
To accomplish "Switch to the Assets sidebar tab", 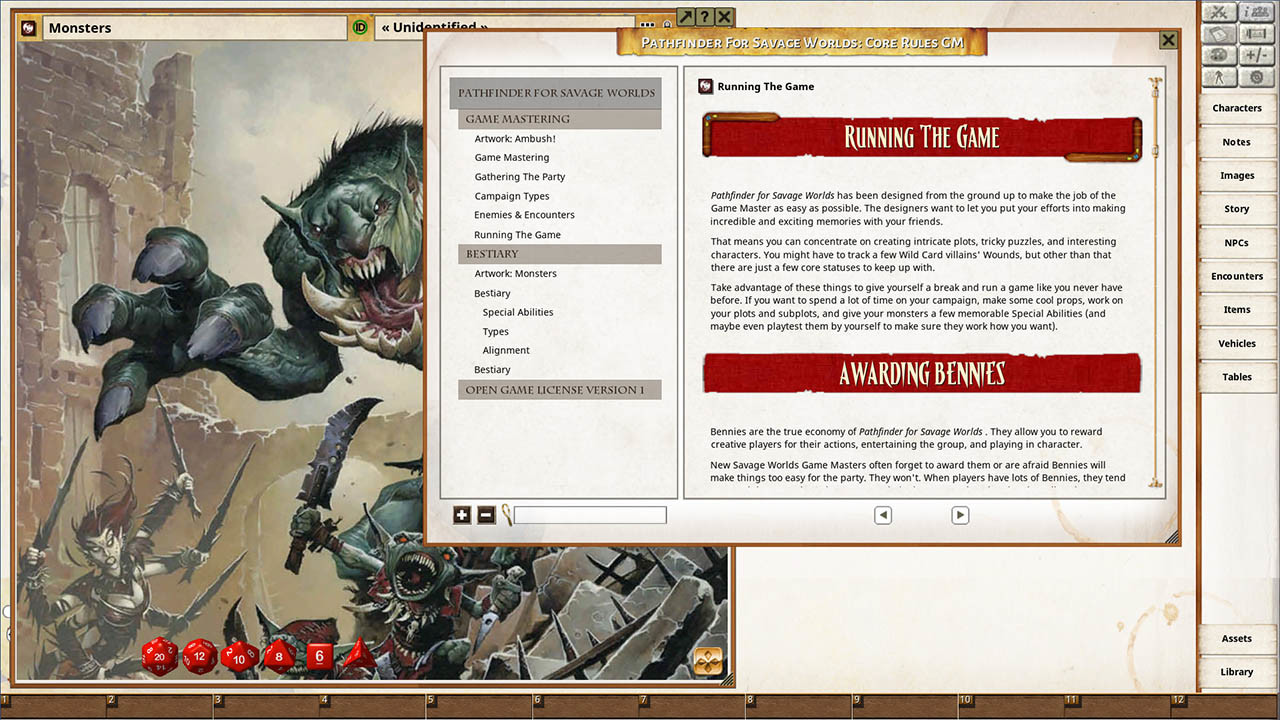I will point(1237,638).
